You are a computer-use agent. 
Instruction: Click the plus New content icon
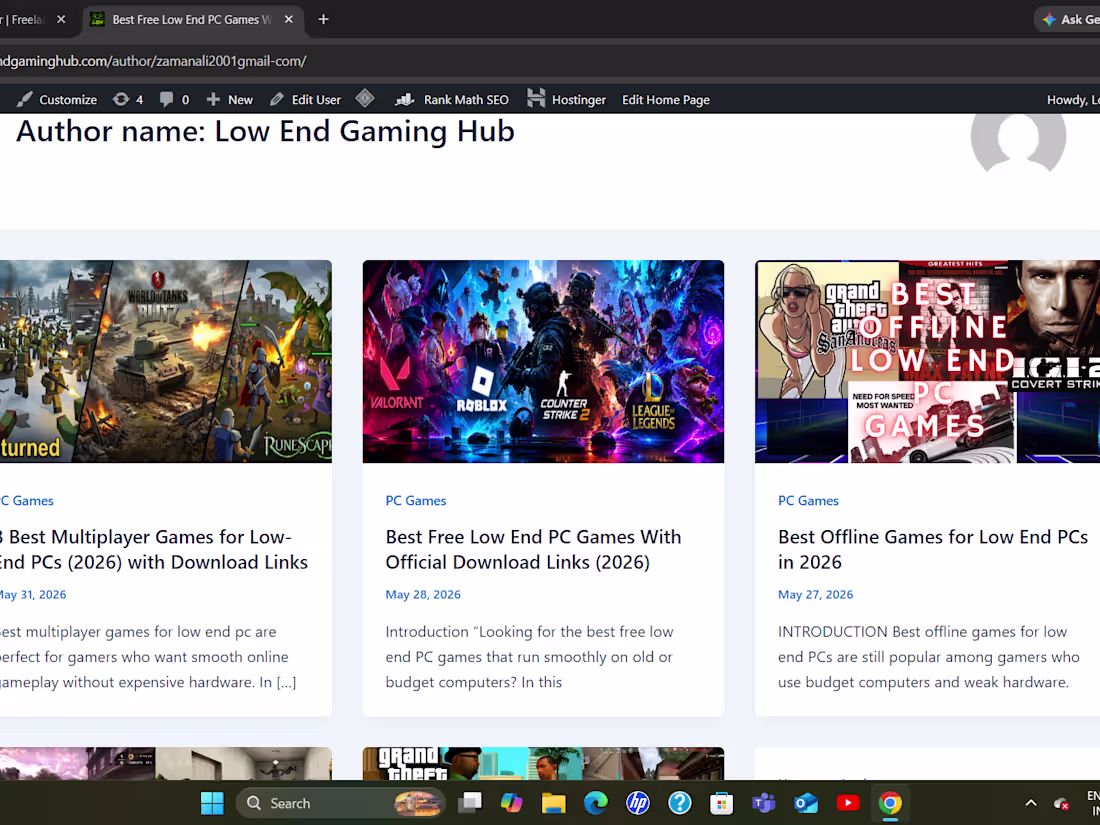213,100
